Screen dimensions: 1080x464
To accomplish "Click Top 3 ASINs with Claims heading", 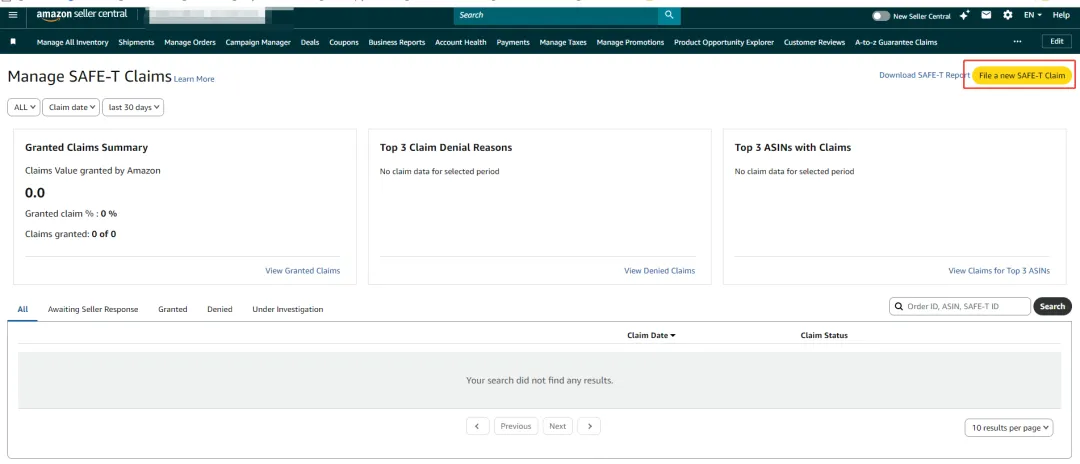I will click(793, 147).
